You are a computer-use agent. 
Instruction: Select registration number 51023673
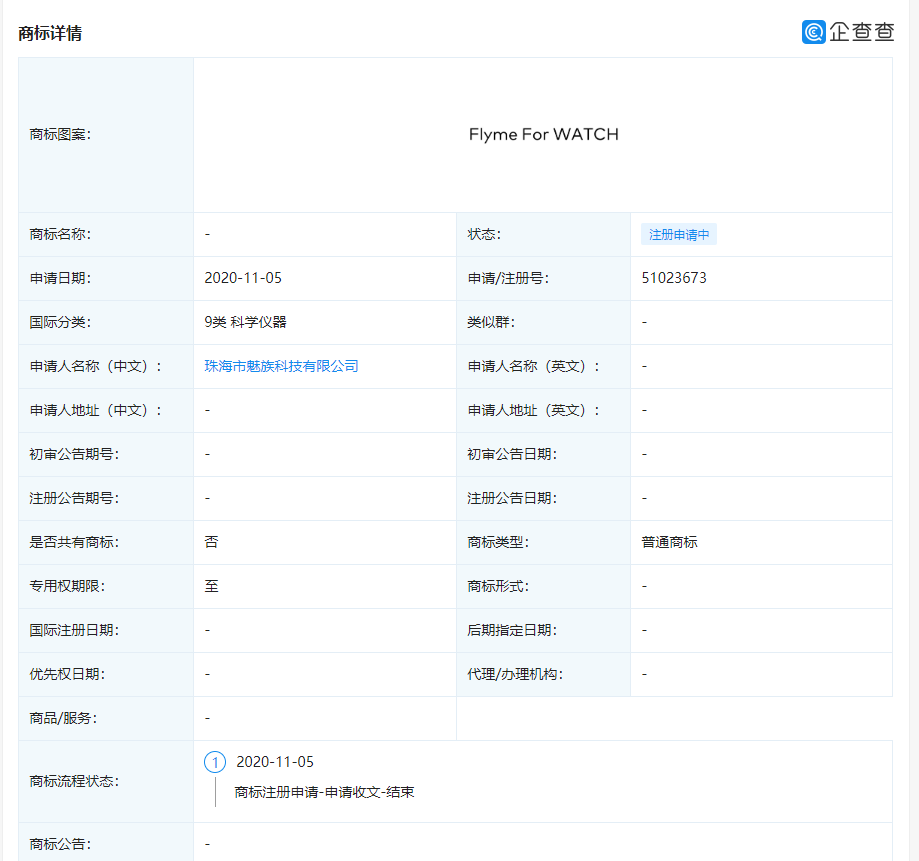pos(674,278)
